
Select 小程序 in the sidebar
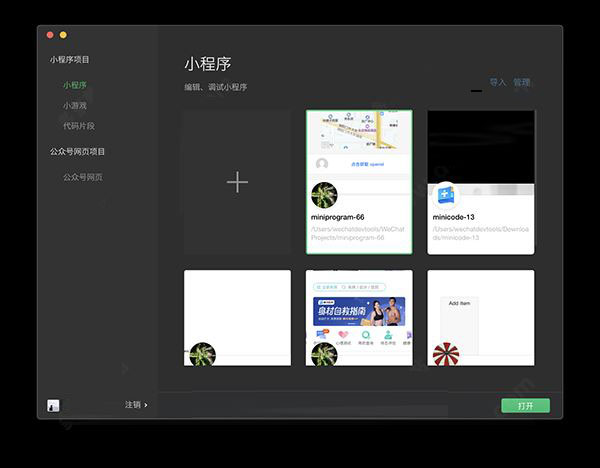(x=75, y=86)
